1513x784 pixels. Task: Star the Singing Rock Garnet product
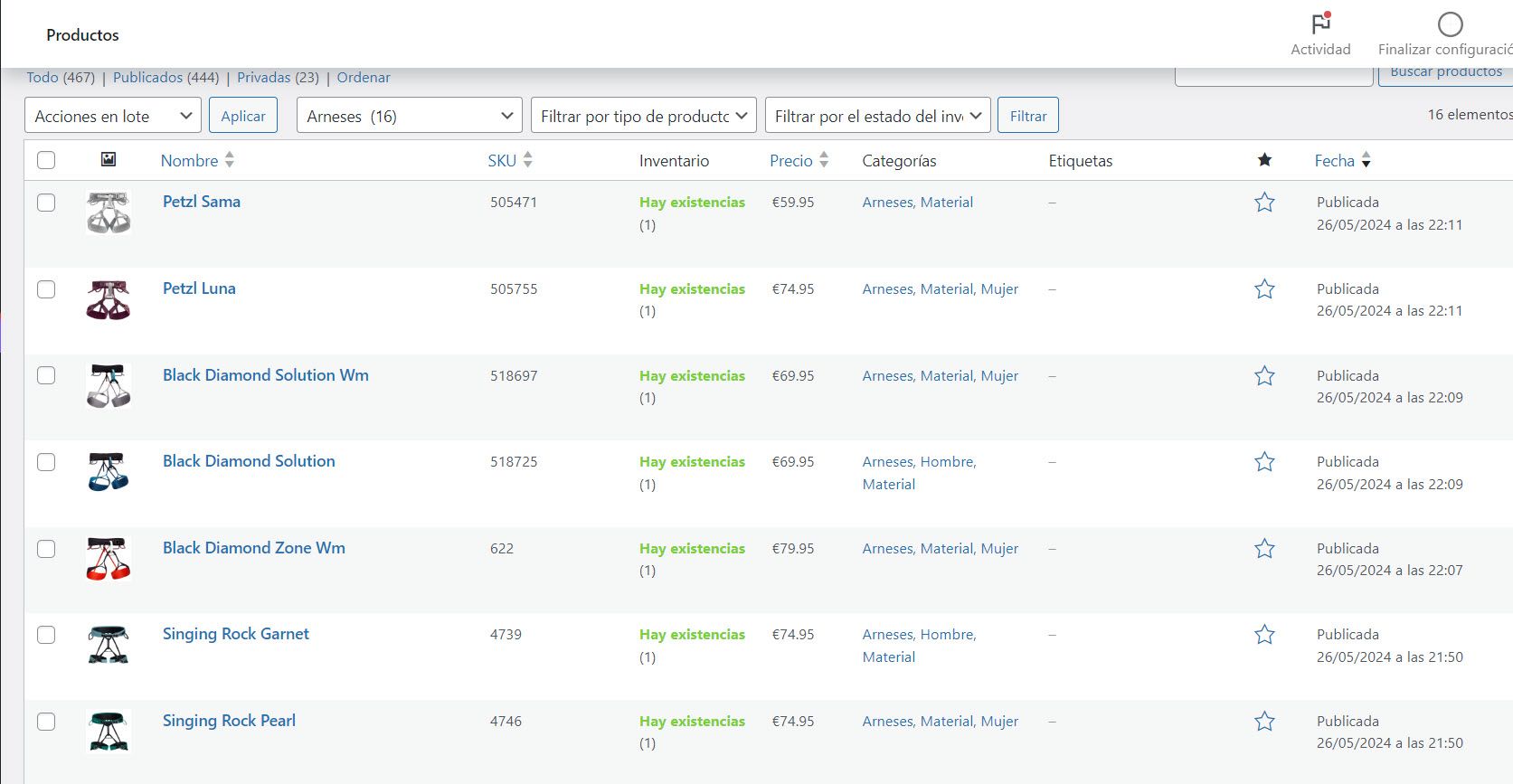coord(1264,635)
